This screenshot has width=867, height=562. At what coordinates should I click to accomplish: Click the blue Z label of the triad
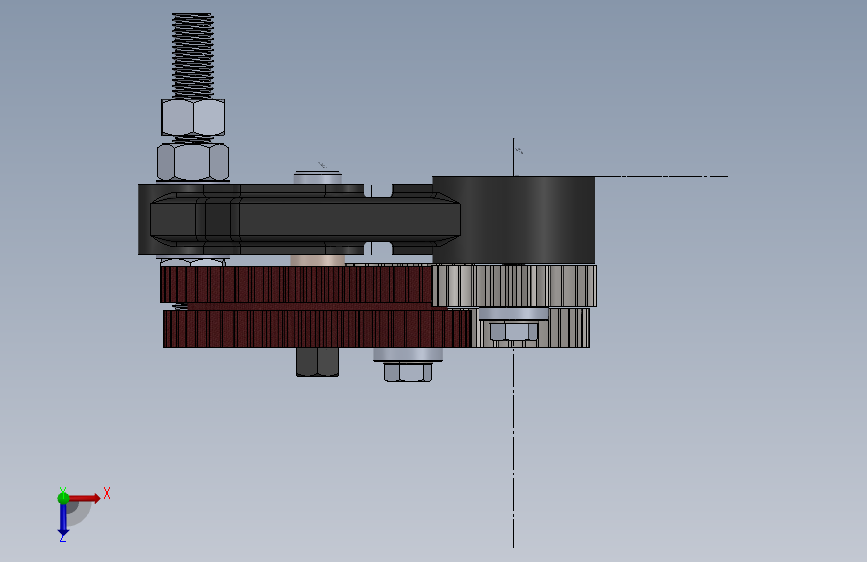click(62, 537)
